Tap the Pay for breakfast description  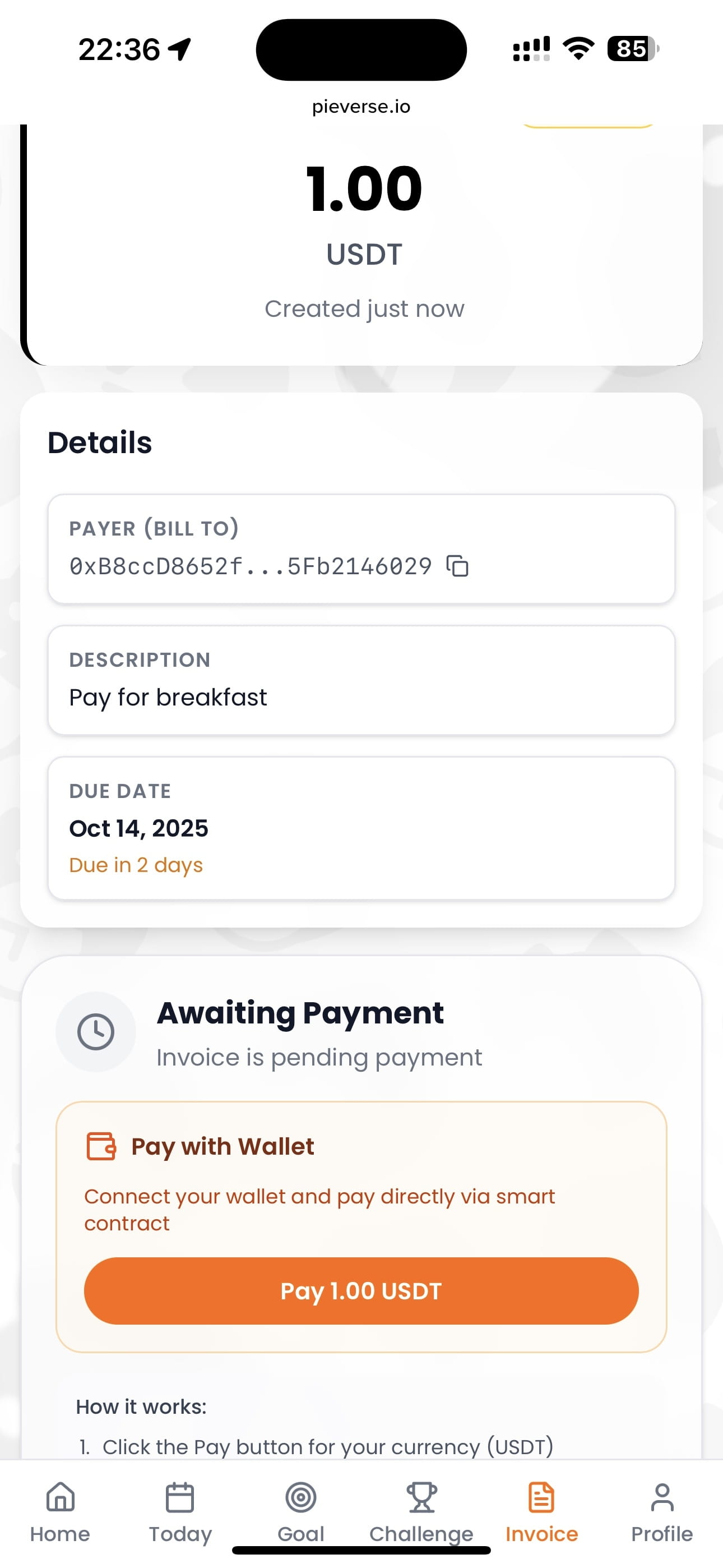point(168,697)
